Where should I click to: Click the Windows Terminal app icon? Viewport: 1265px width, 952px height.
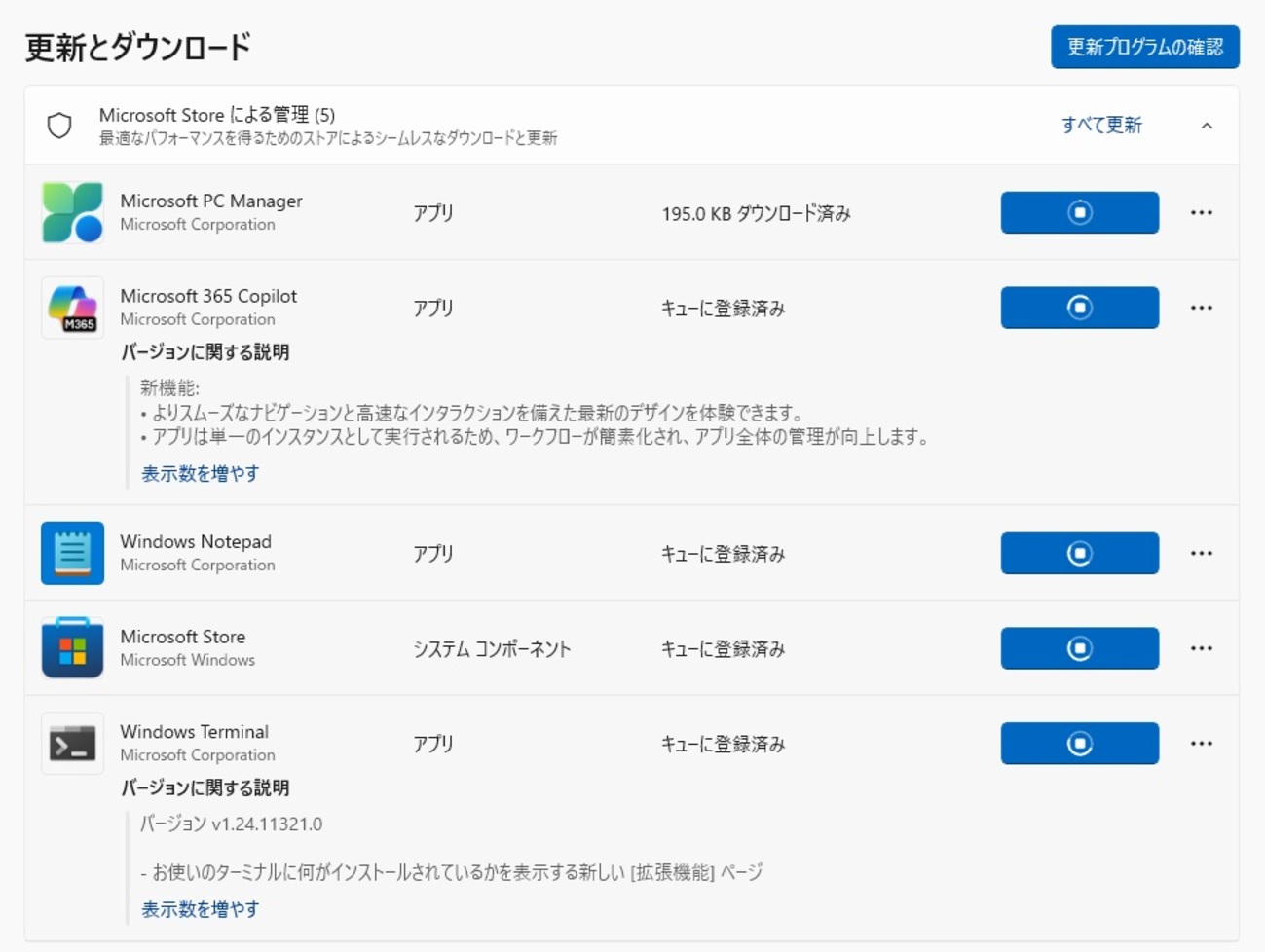click(72, 744)
